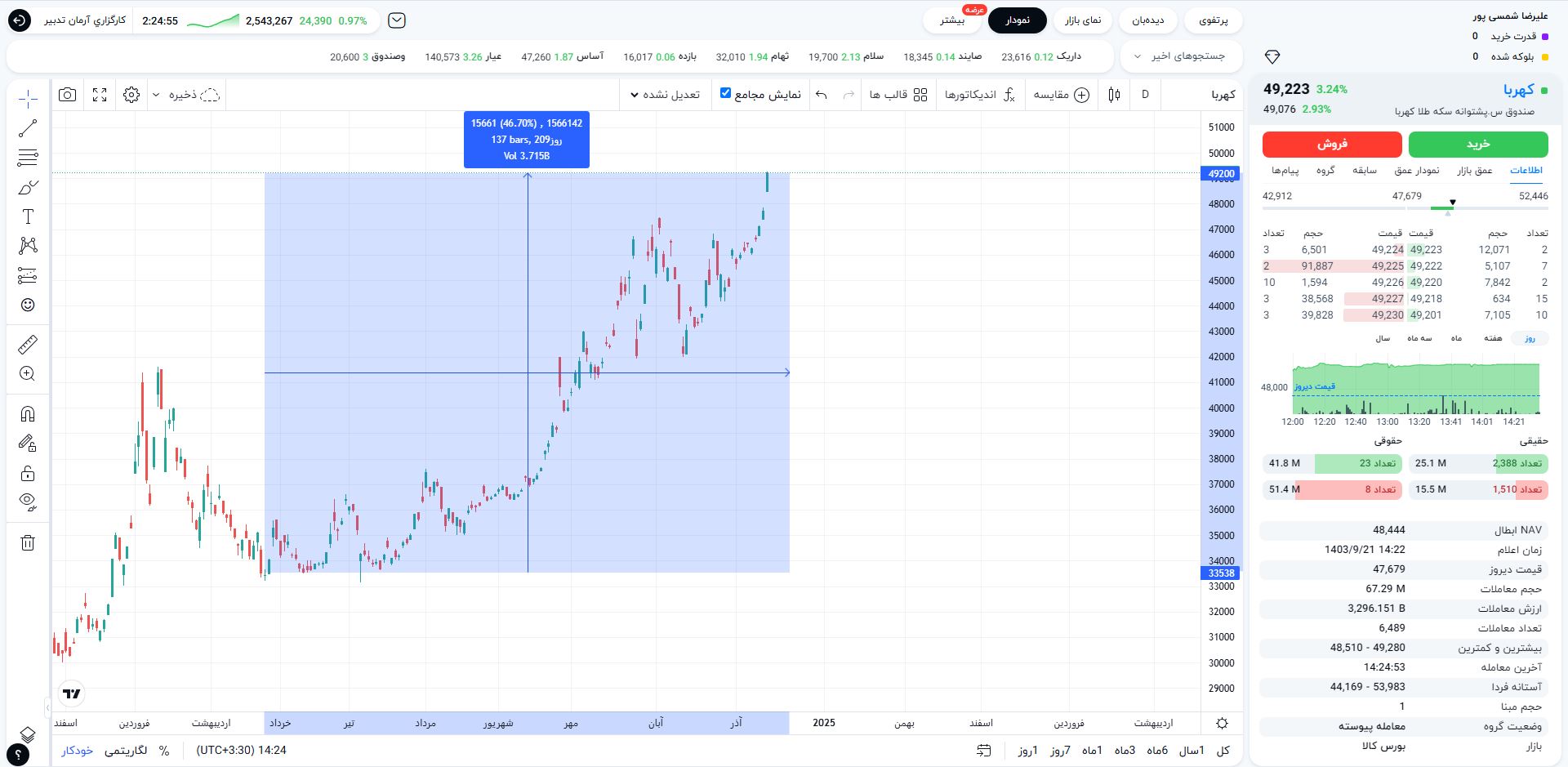Hide all drawings with eye icon
The height and width of the screenshot is (767, 1568).
click(28, 502)
